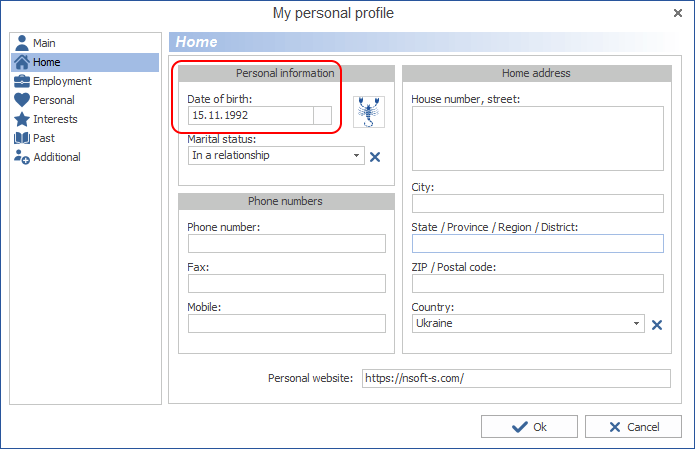The width and height of the screenshot is (695, 449).
Task: Click into the City text field
Action: 537,204
